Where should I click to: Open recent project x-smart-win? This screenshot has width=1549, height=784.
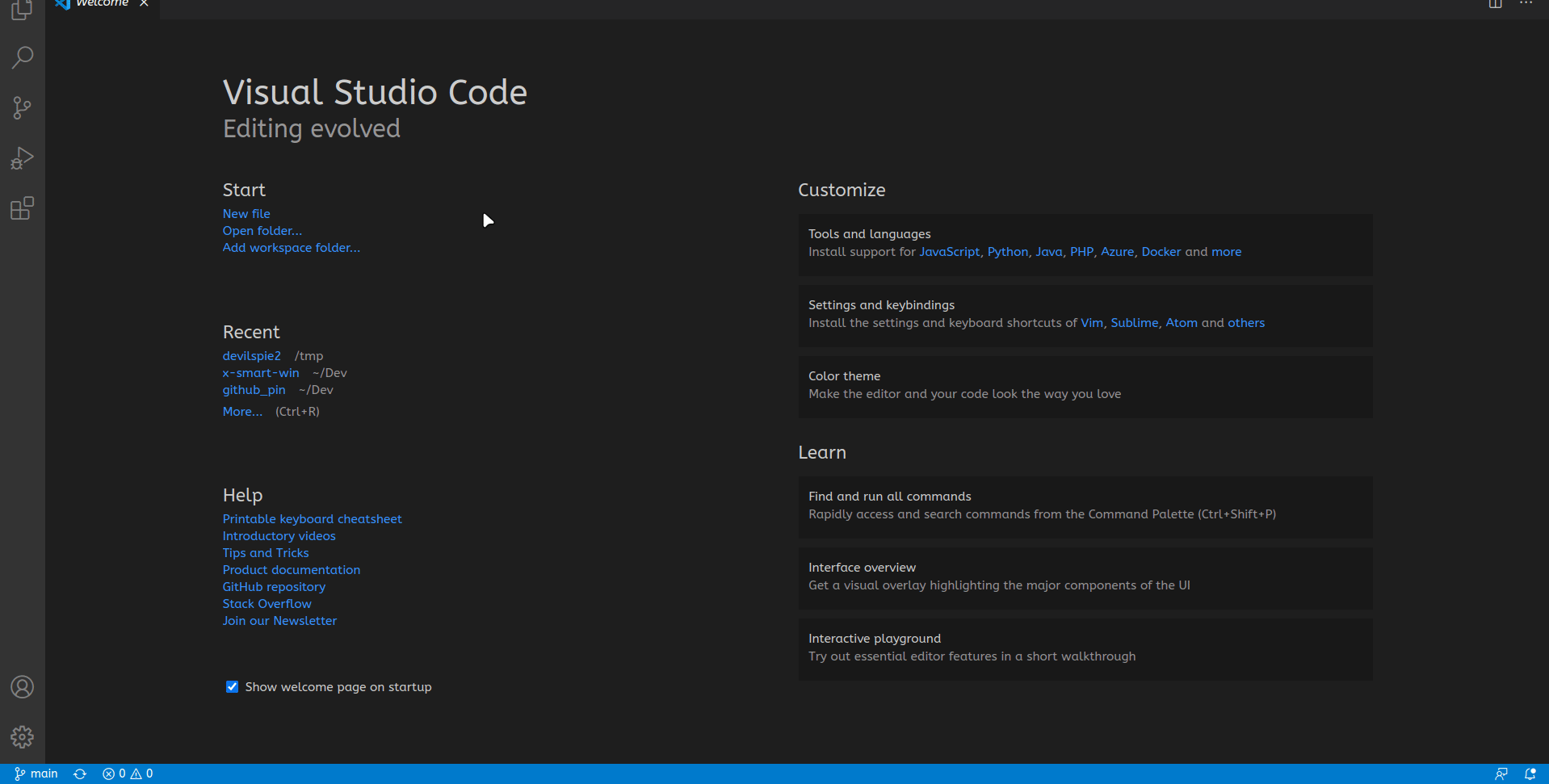pyautogui.click(x=261, y=373)
